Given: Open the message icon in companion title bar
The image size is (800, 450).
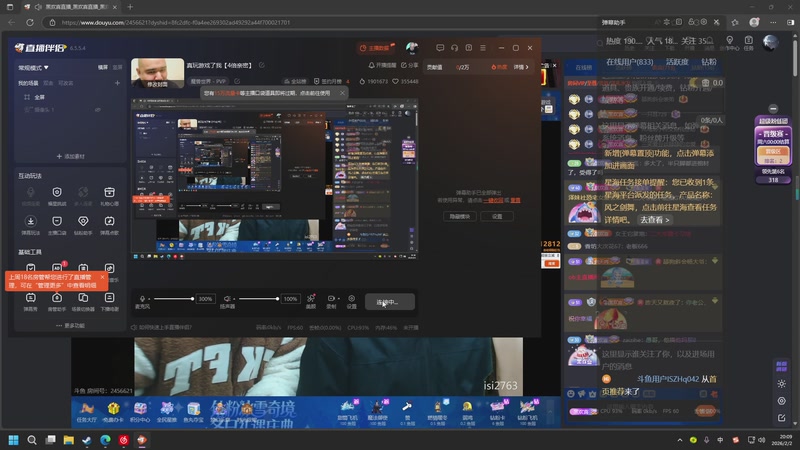Looking at the screenshot, I should 440,47.
